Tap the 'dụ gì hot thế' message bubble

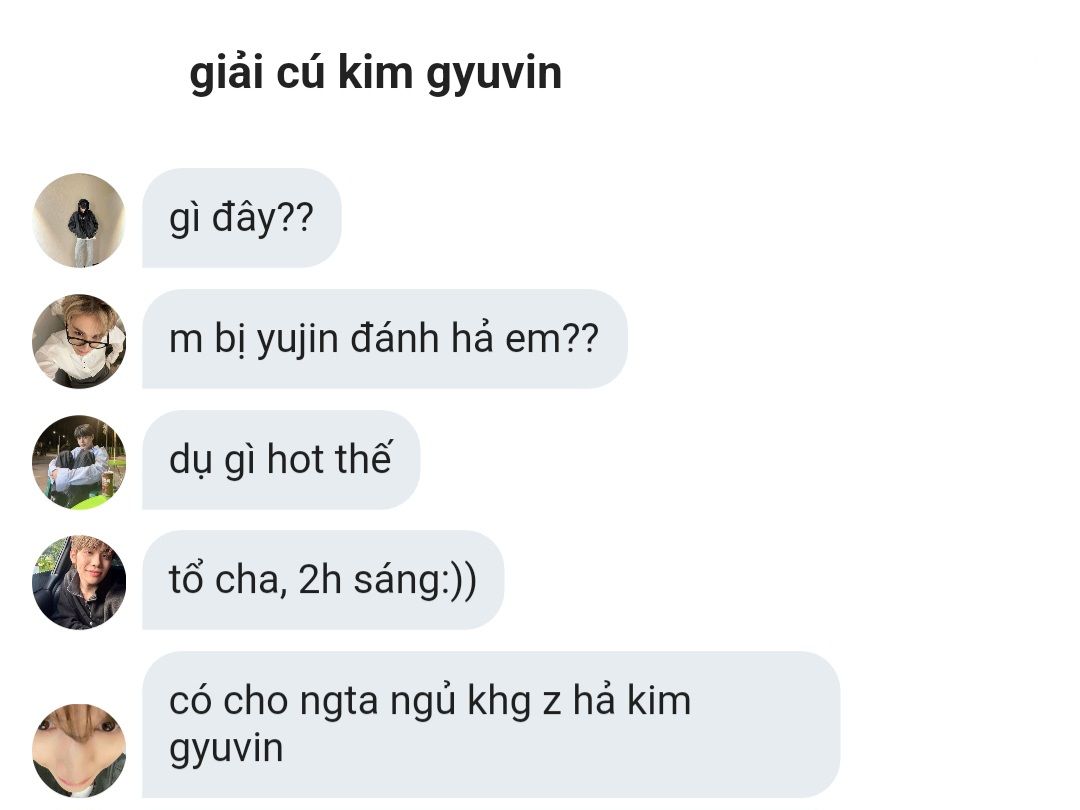pos(281,459)
